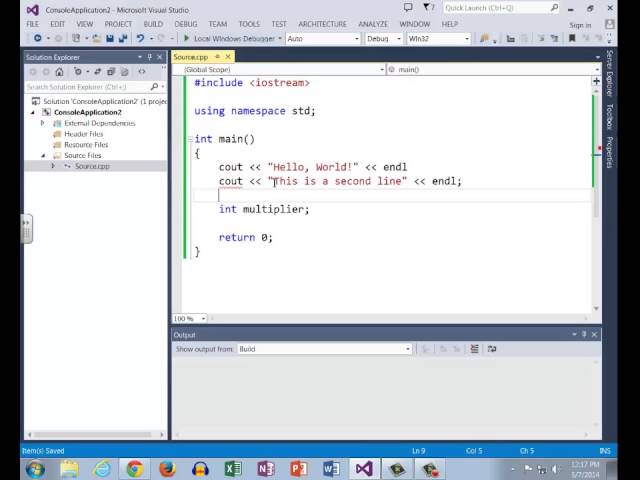Viewport: 640px width, 480px height.
Task: Open the Toolbox side tab
Action: click(609, 117)
